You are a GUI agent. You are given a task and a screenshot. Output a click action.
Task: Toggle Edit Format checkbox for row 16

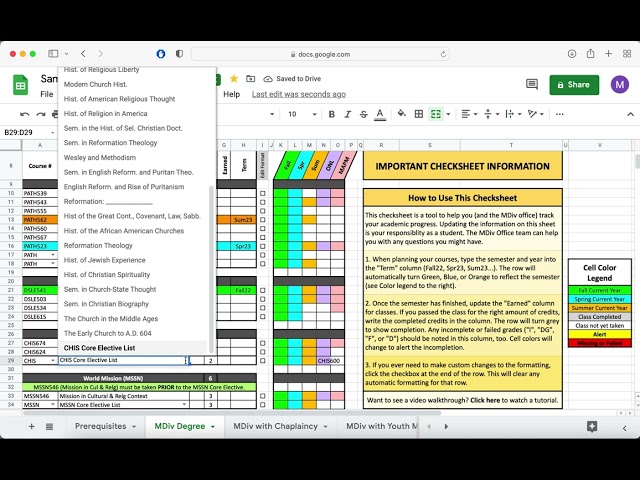tap(262, 247)
